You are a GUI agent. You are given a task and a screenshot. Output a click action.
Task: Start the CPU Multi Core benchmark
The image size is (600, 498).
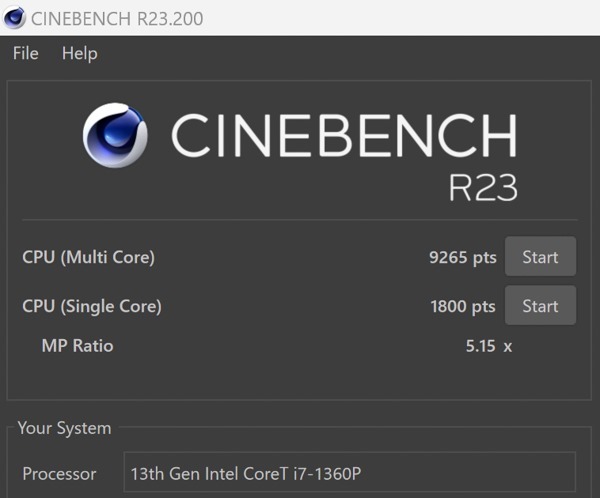pos(540,256)
